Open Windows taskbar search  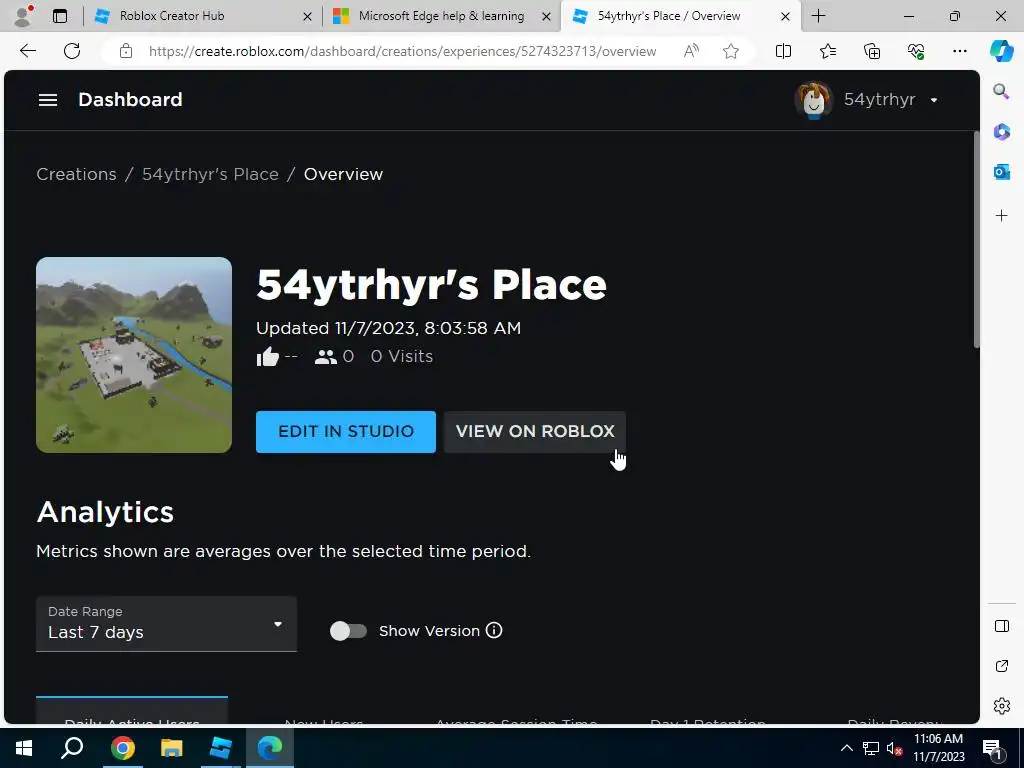tap(72, 748)
